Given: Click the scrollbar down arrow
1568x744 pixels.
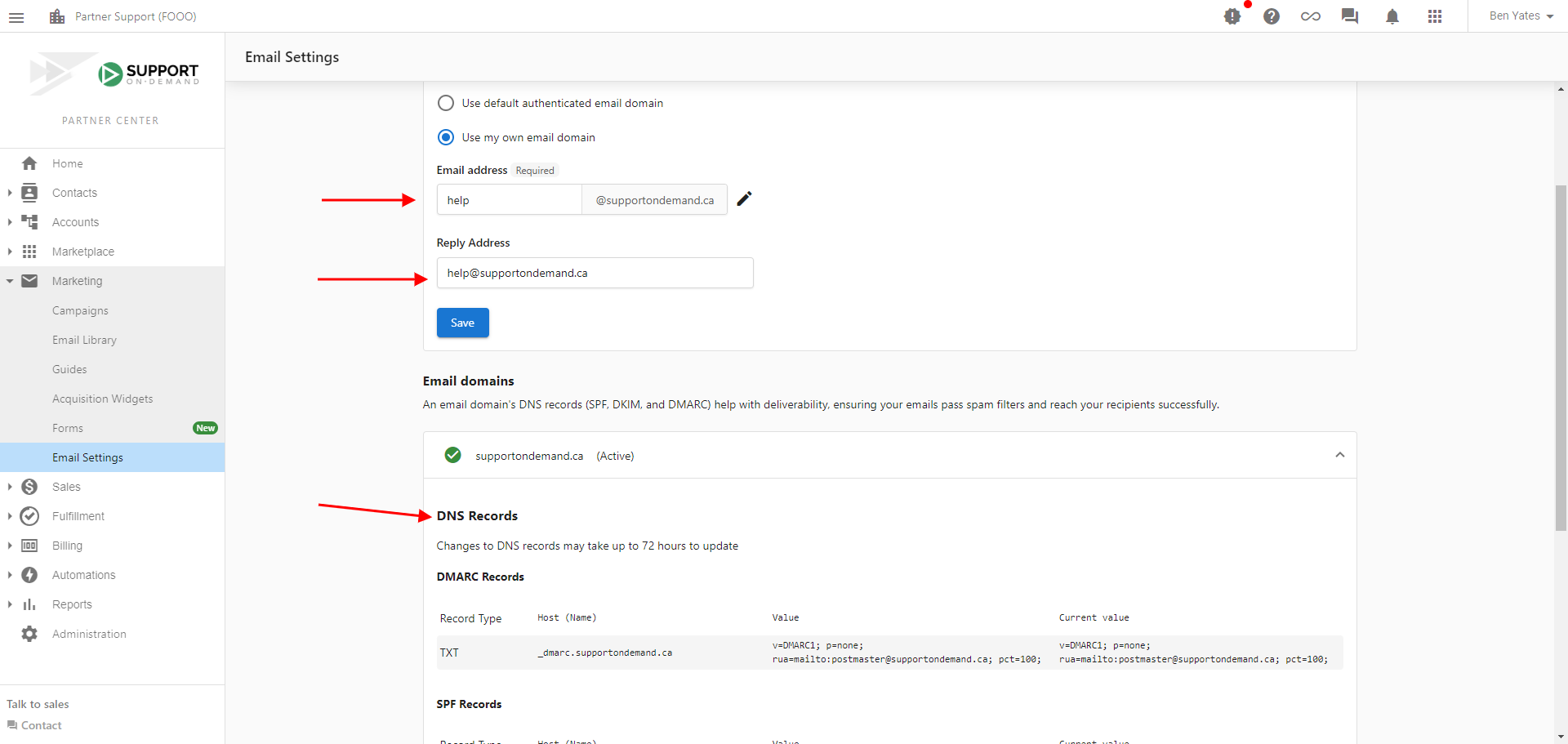Looking at the screenshot, I should [x=1561, y=737].
